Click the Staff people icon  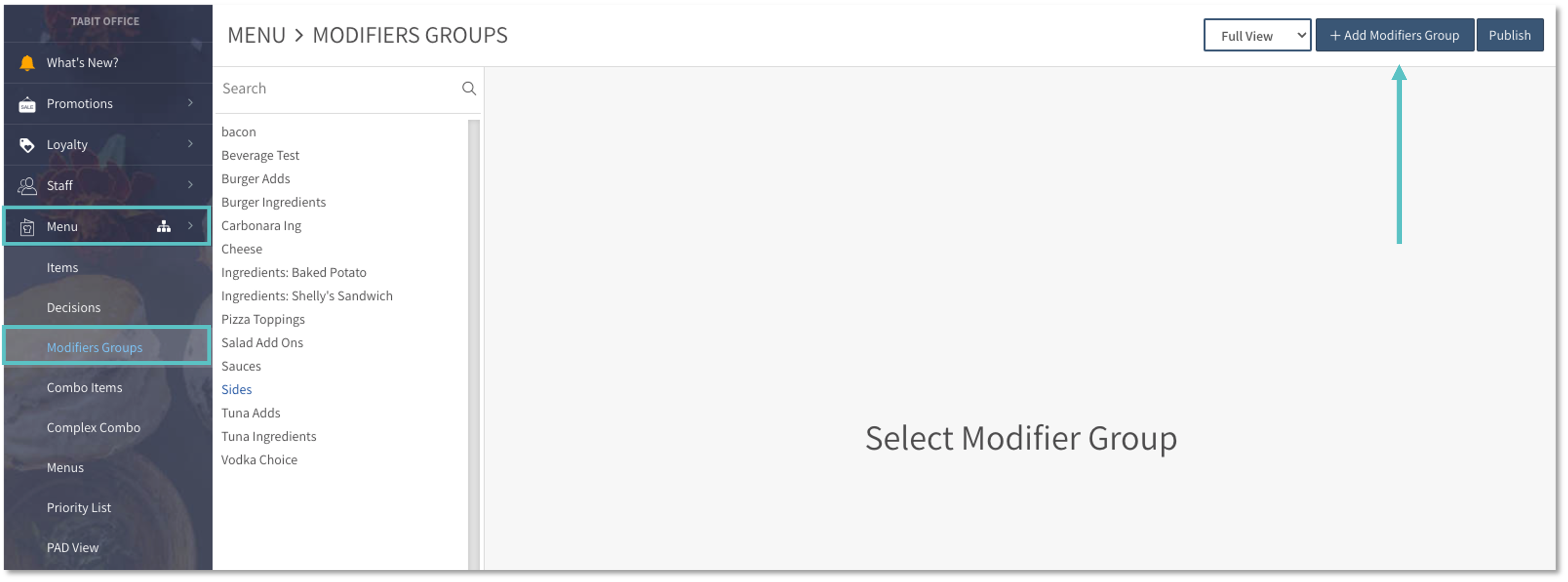27,186
